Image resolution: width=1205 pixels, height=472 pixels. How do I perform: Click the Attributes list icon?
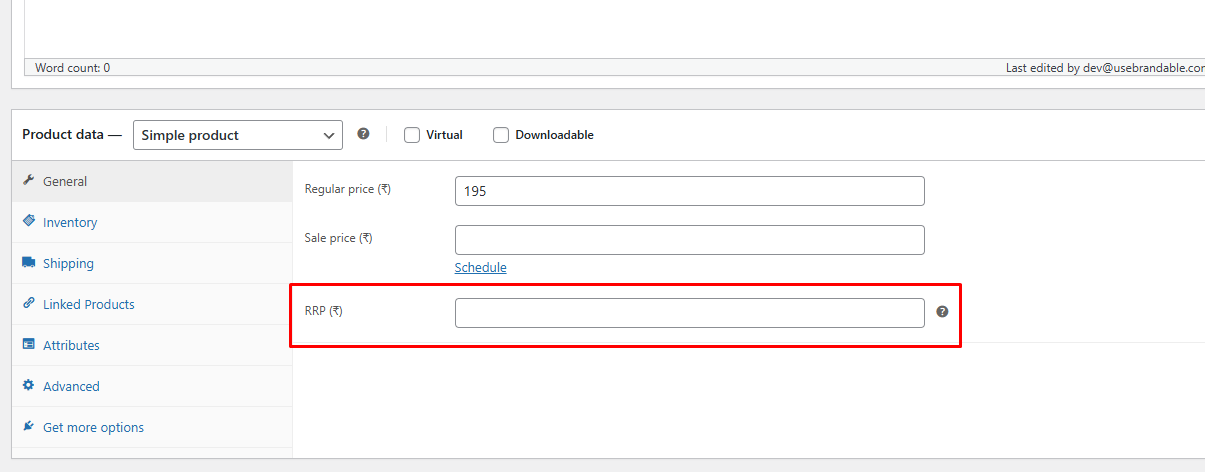click(x=28, y=345)
